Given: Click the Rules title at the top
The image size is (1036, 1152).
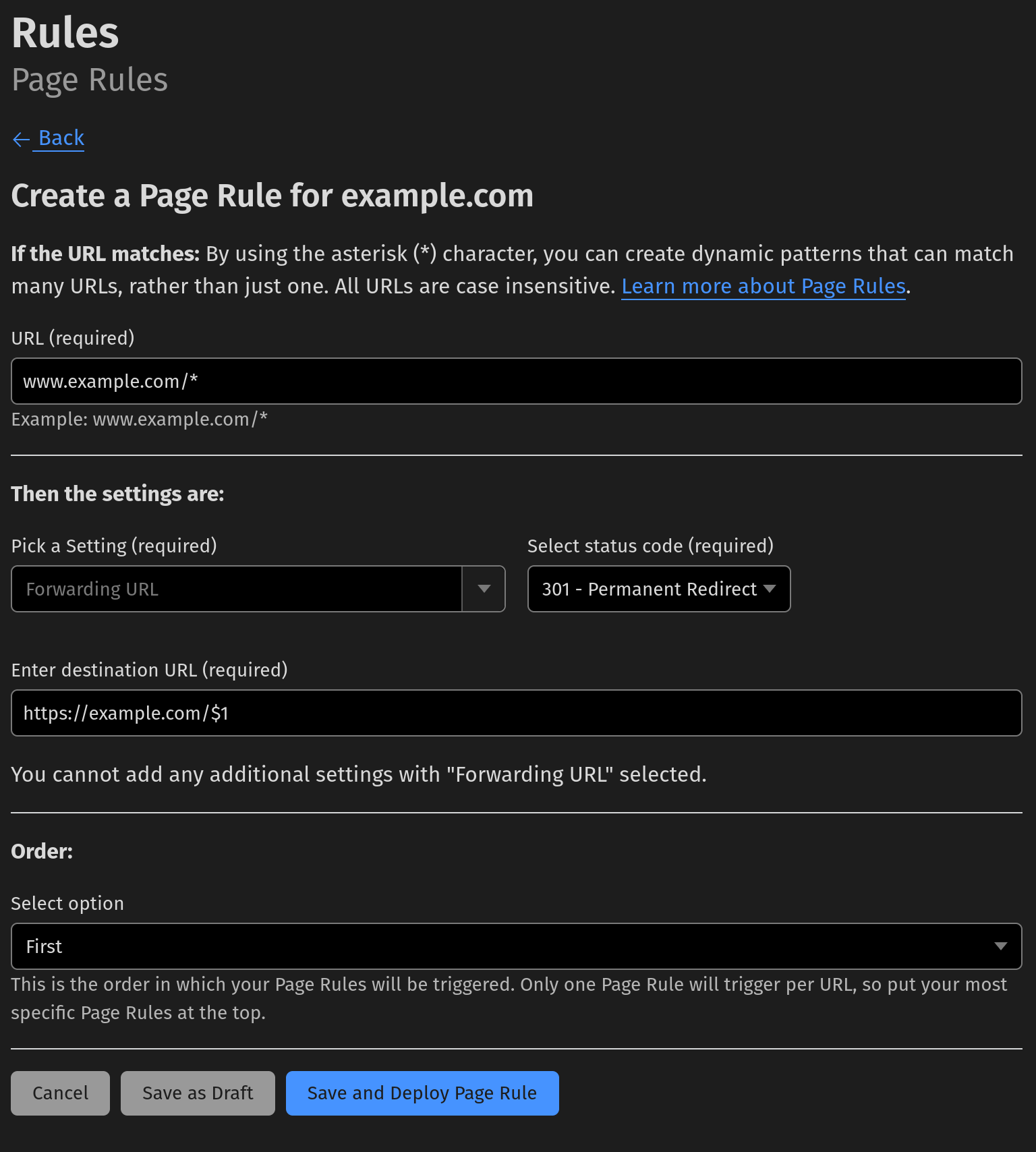Looking at the screenshot, I should (65, 32).
